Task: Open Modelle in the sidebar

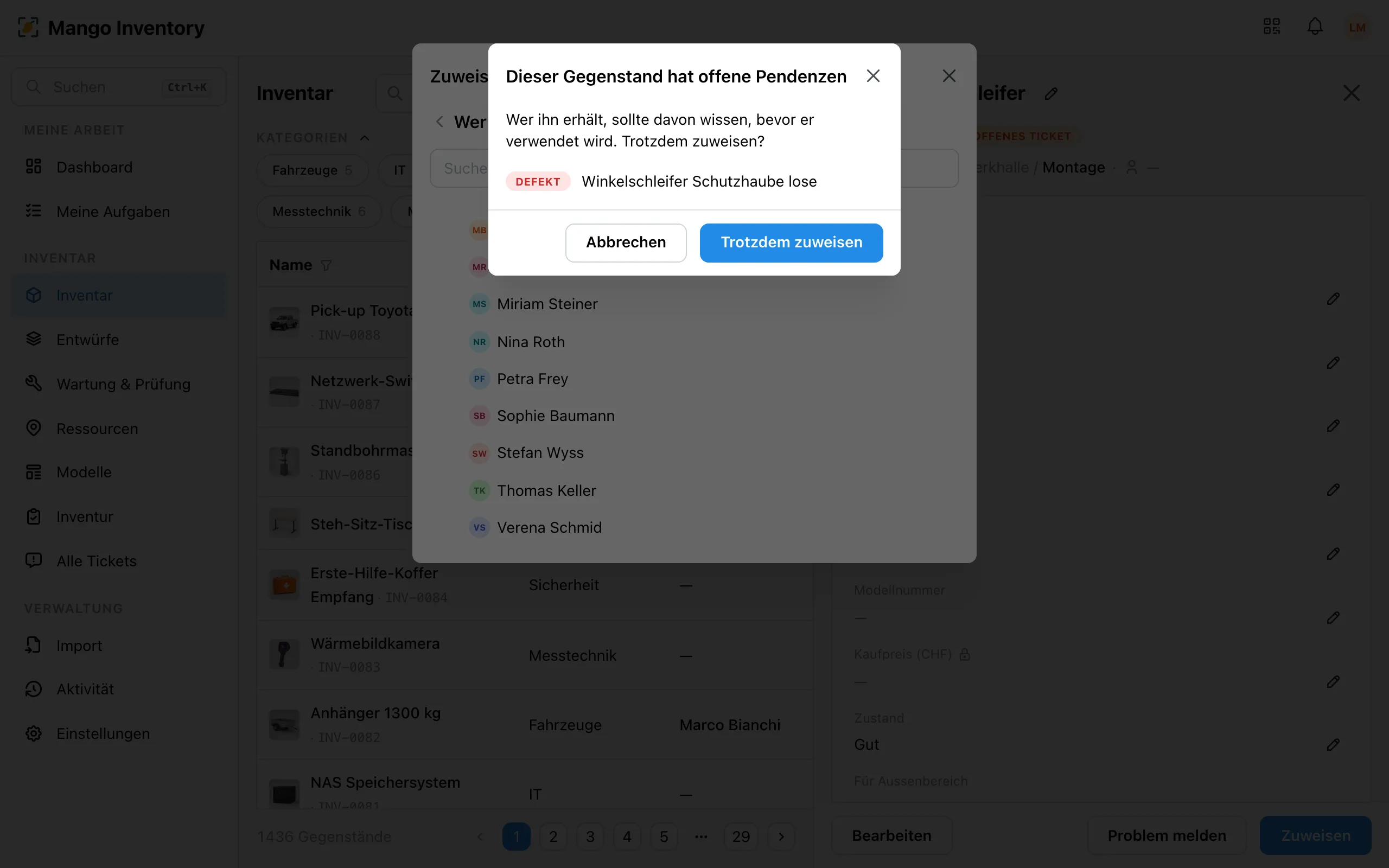Action: 119,472
